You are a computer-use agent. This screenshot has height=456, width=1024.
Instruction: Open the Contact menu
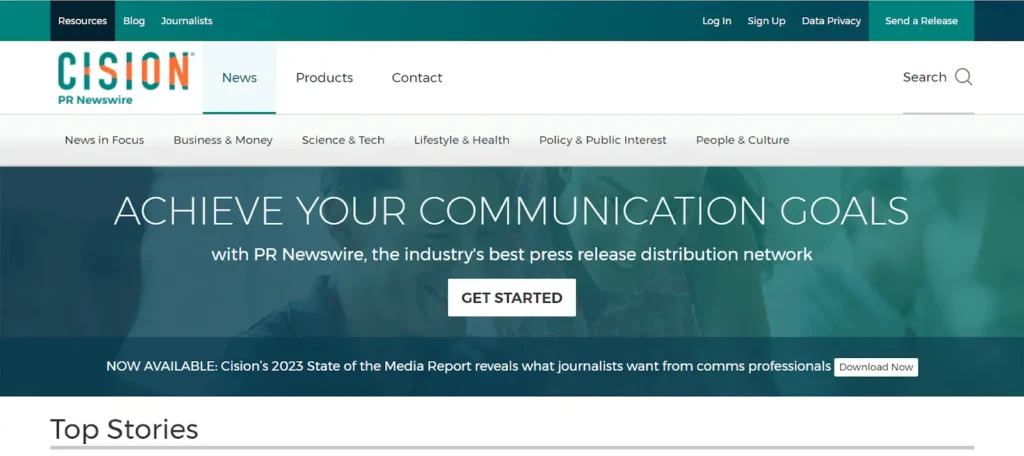coord(417,78)
